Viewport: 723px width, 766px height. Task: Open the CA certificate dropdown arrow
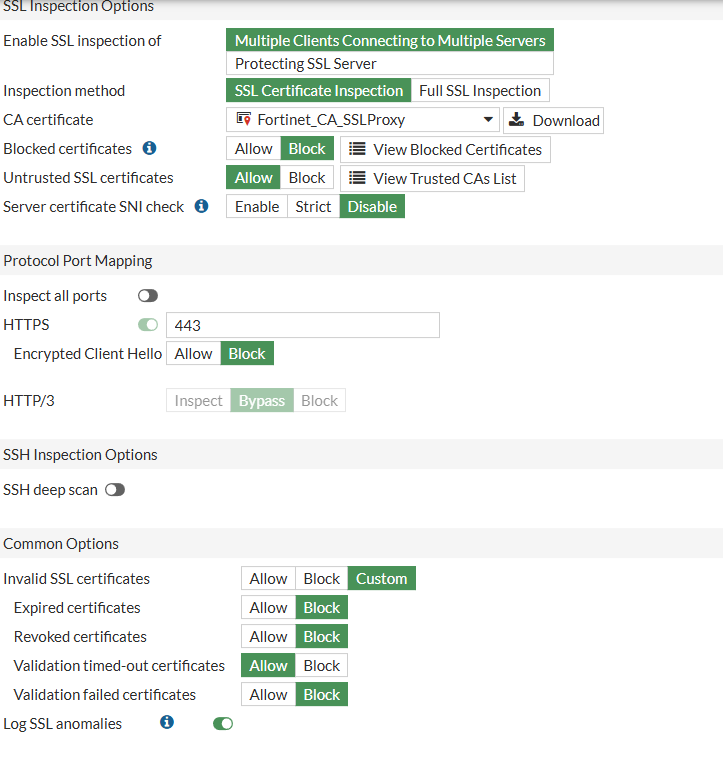488,120
